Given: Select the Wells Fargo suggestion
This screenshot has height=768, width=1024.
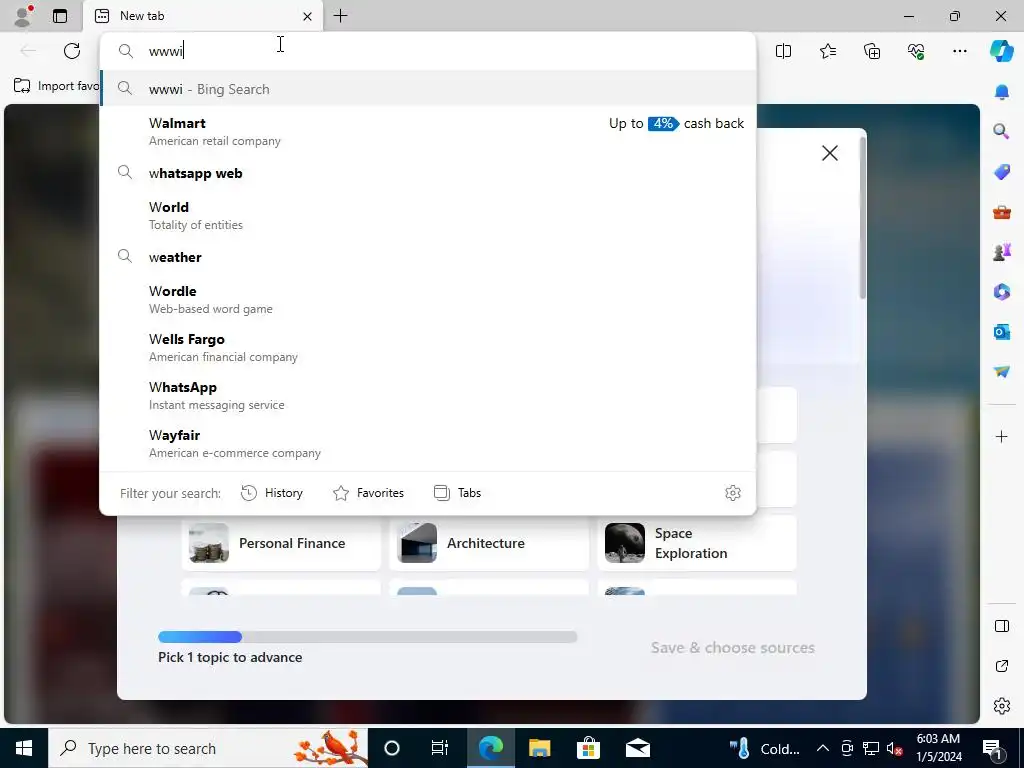Looking at the screenshot, I should coord(428,347).
